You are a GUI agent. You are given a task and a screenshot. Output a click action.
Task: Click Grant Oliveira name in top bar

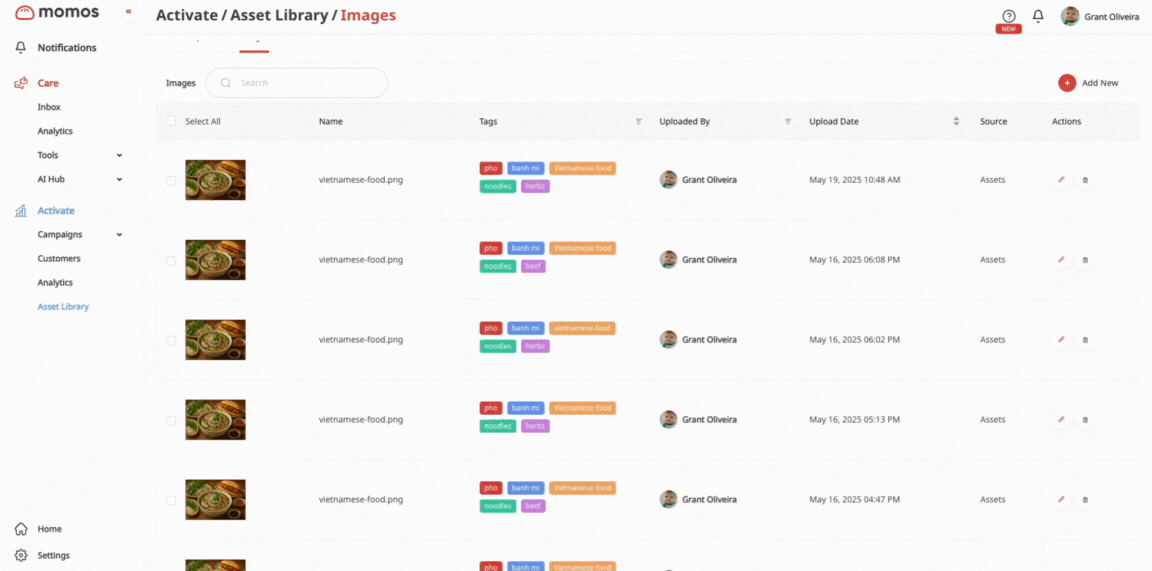(1112, 17)
